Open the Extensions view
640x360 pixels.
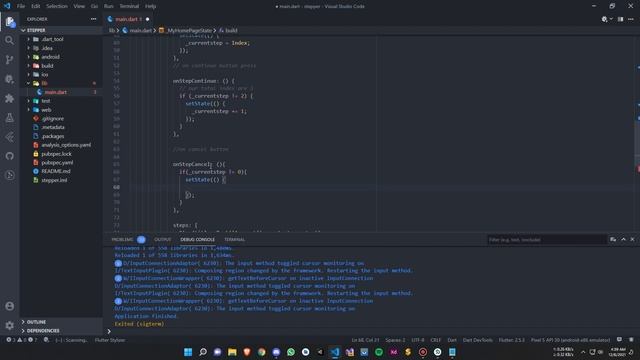9,98
